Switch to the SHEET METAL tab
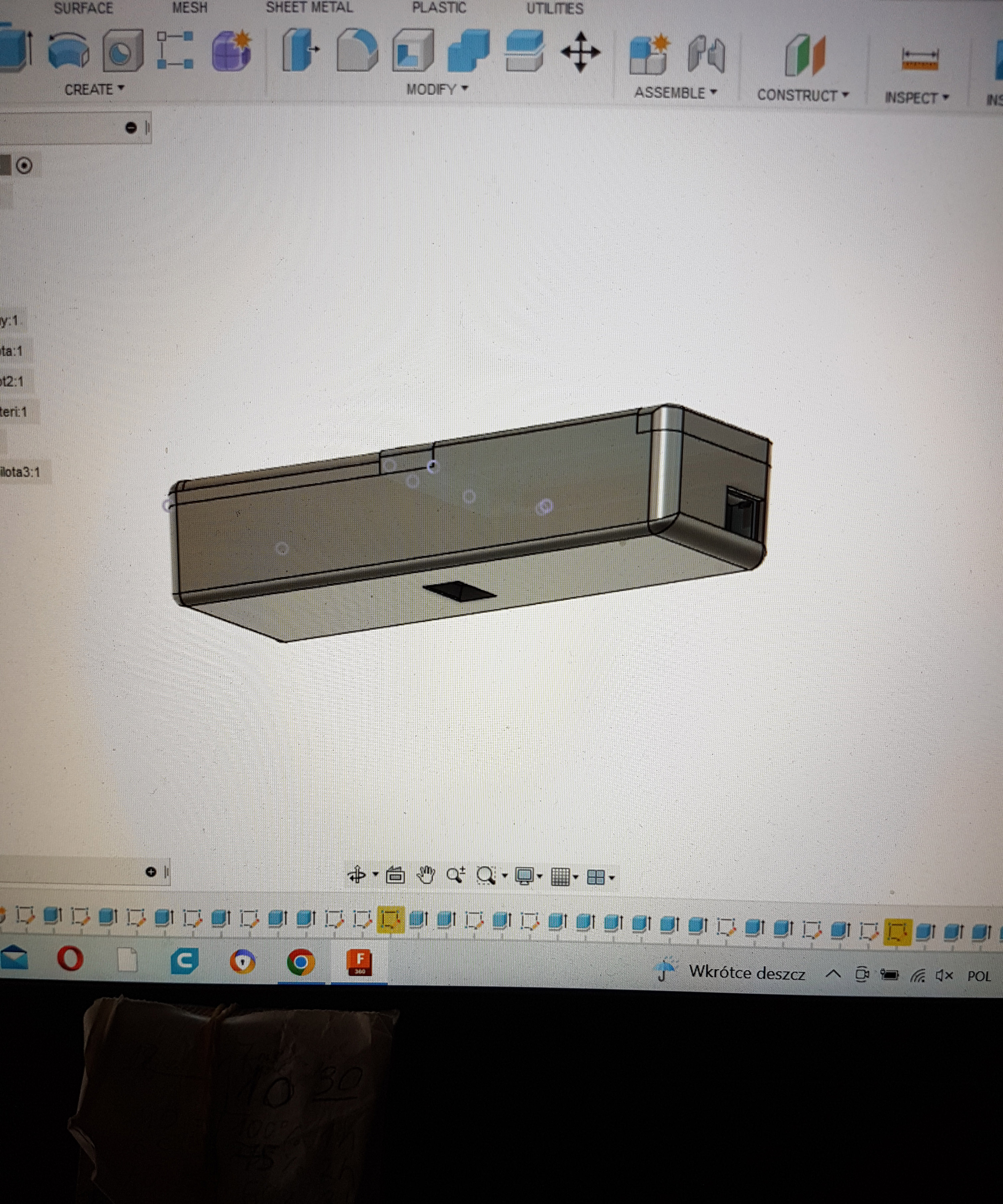This screenshot has width=1003, height=1204. 309,8
